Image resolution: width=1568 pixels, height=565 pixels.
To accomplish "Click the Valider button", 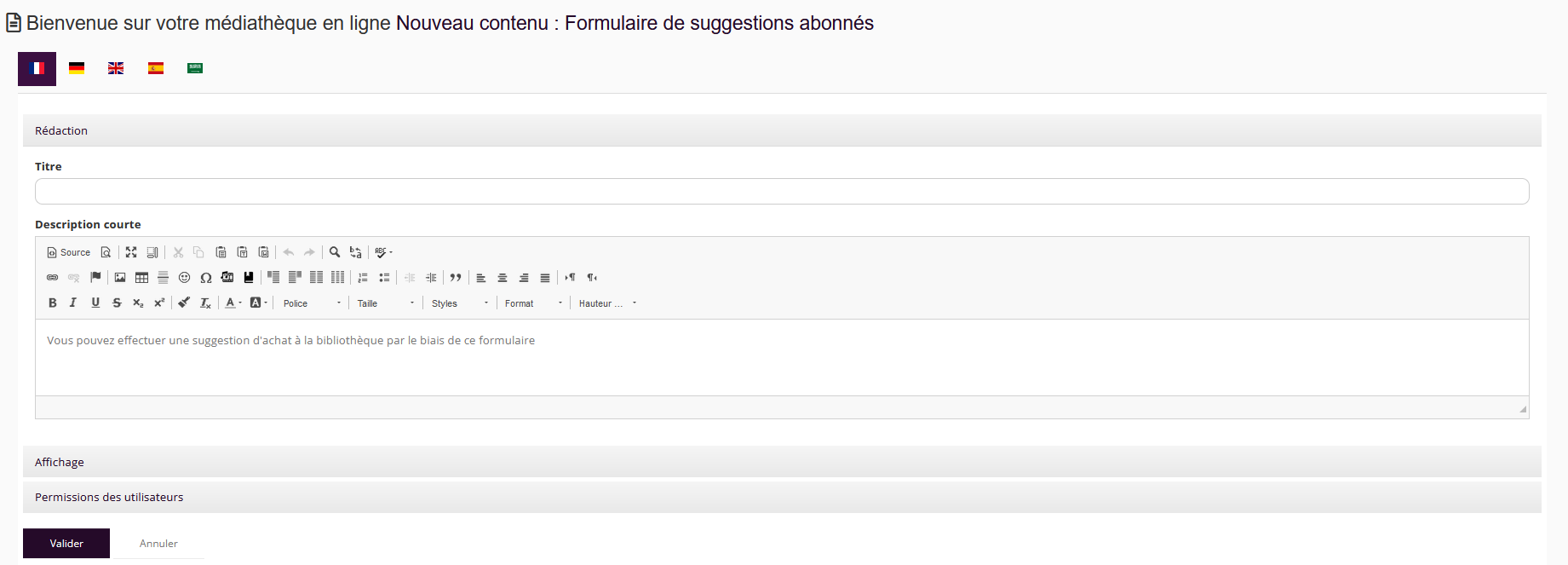I will coord(66,543).
